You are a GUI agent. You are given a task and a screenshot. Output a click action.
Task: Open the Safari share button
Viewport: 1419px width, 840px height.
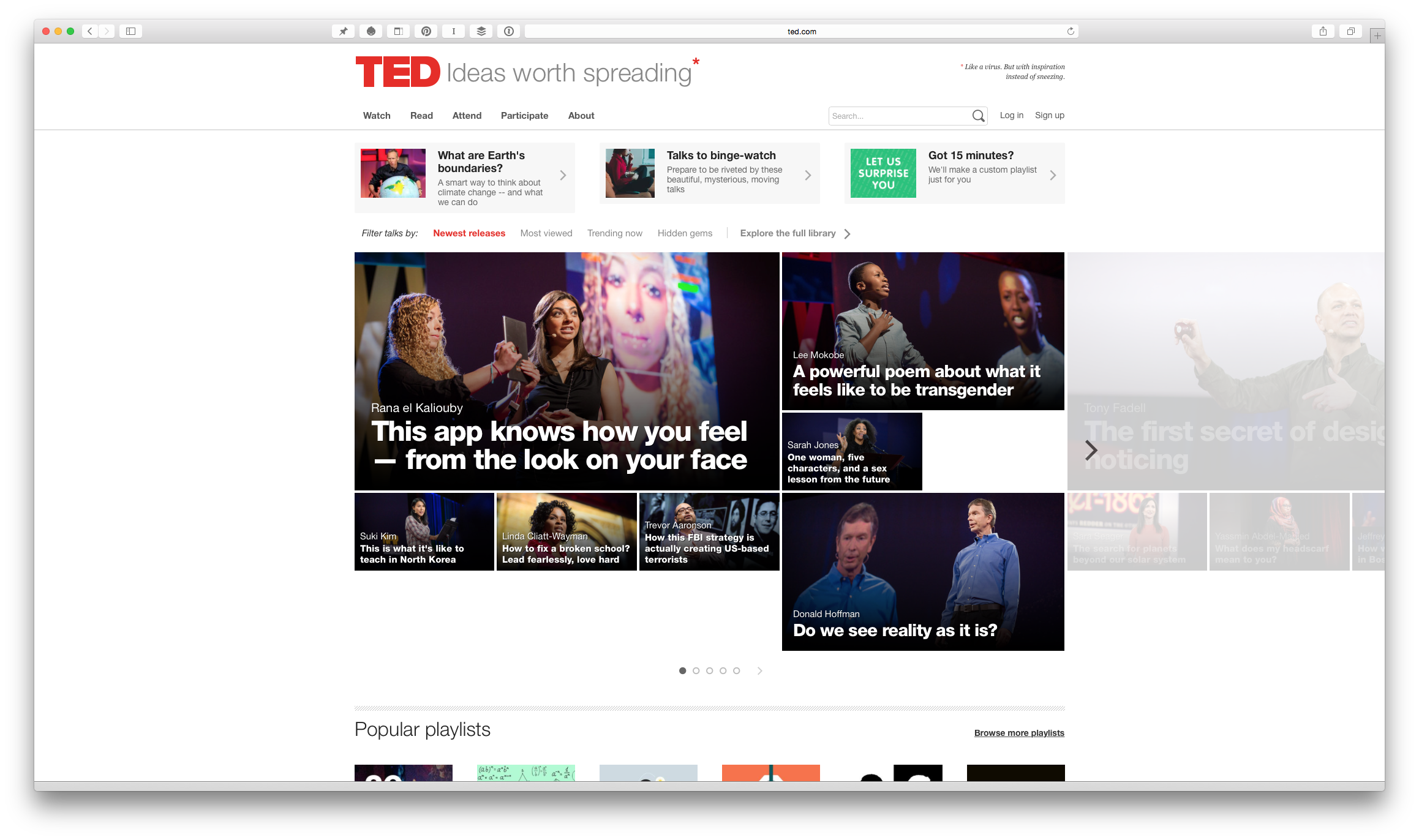[1323, 31]
